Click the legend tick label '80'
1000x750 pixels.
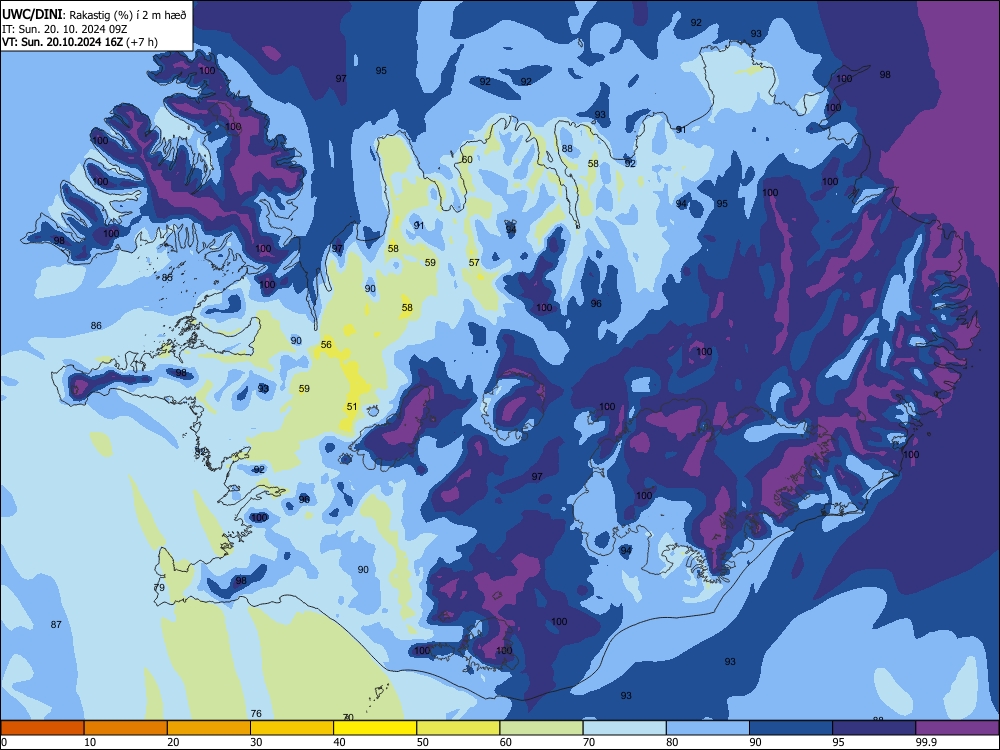tap(672, 742)
